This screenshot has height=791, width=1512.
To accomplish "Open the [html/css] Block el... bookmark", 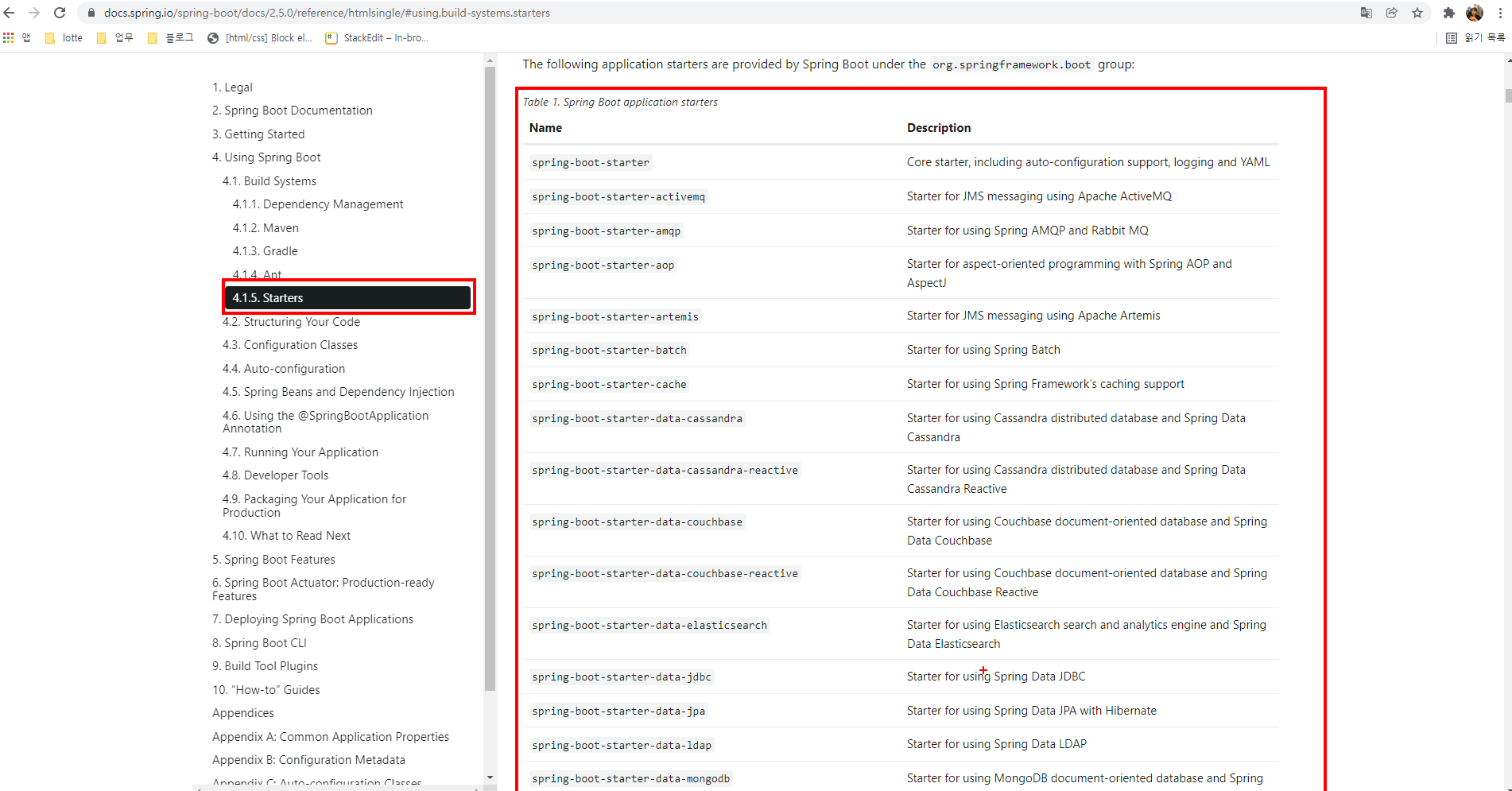I will 260,37.
